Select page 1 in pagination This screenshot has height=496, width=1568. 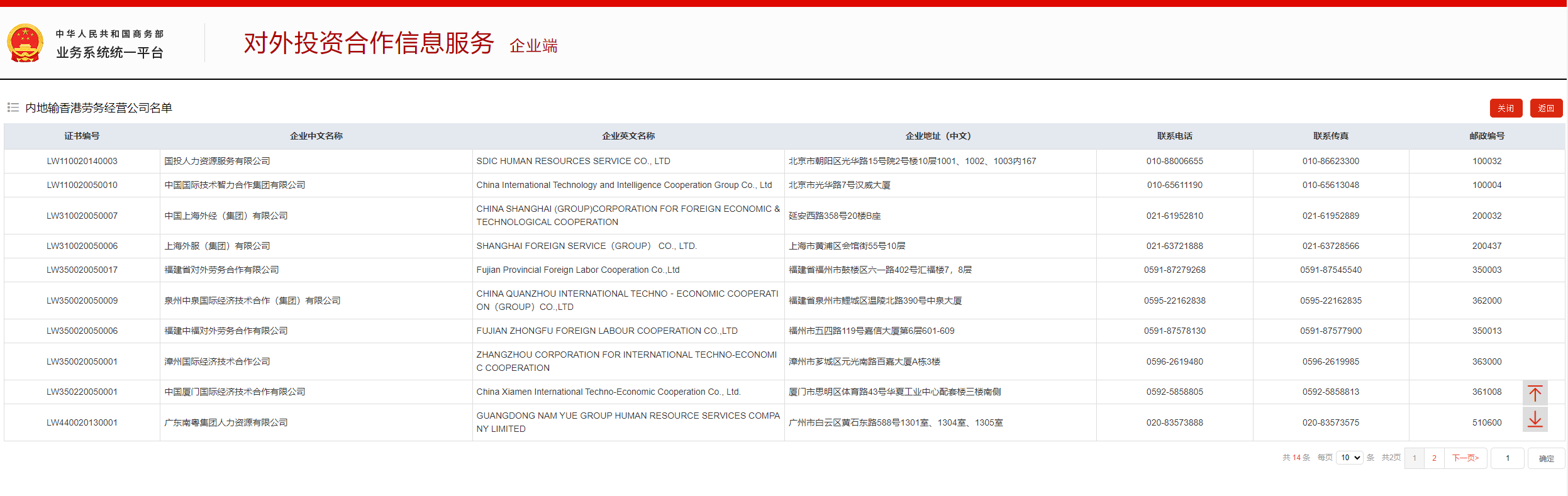1414,458
